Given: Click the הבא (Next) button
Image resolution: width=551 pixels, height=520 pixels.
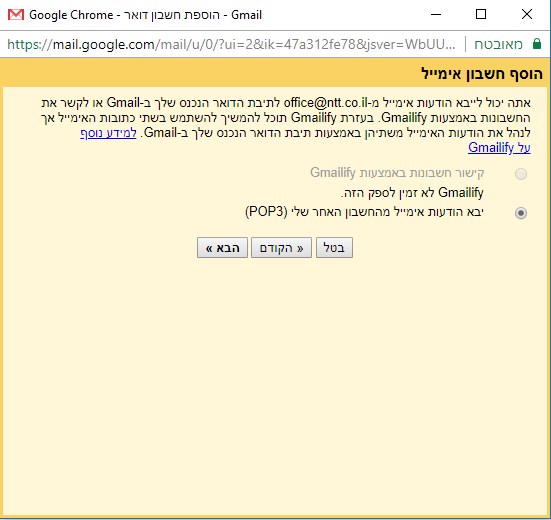Looking at the screenshot, I should pyautogui.click(x=222, y=248).
